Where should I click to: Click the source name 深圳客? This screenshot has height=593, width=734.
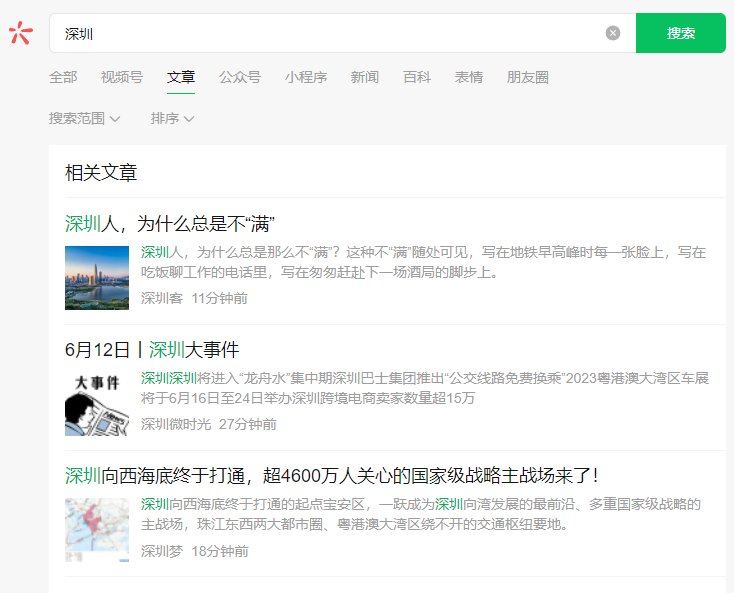pos(161,298)
